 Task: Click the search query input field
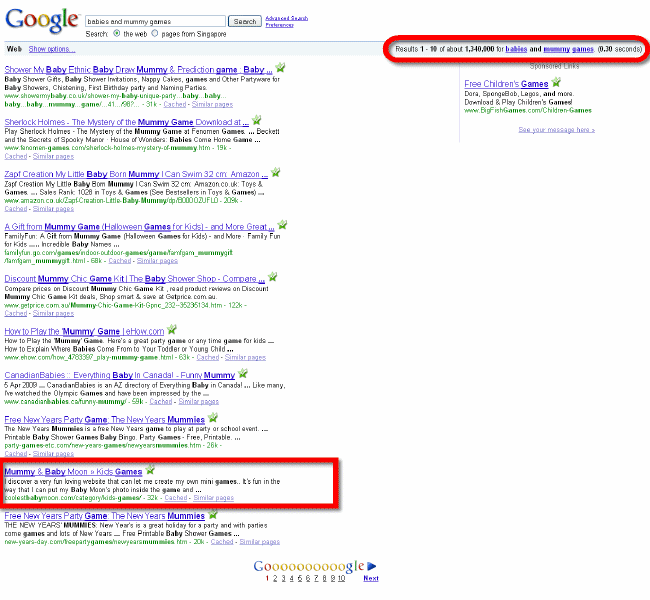pyautogui.click(x=155, y=21)
